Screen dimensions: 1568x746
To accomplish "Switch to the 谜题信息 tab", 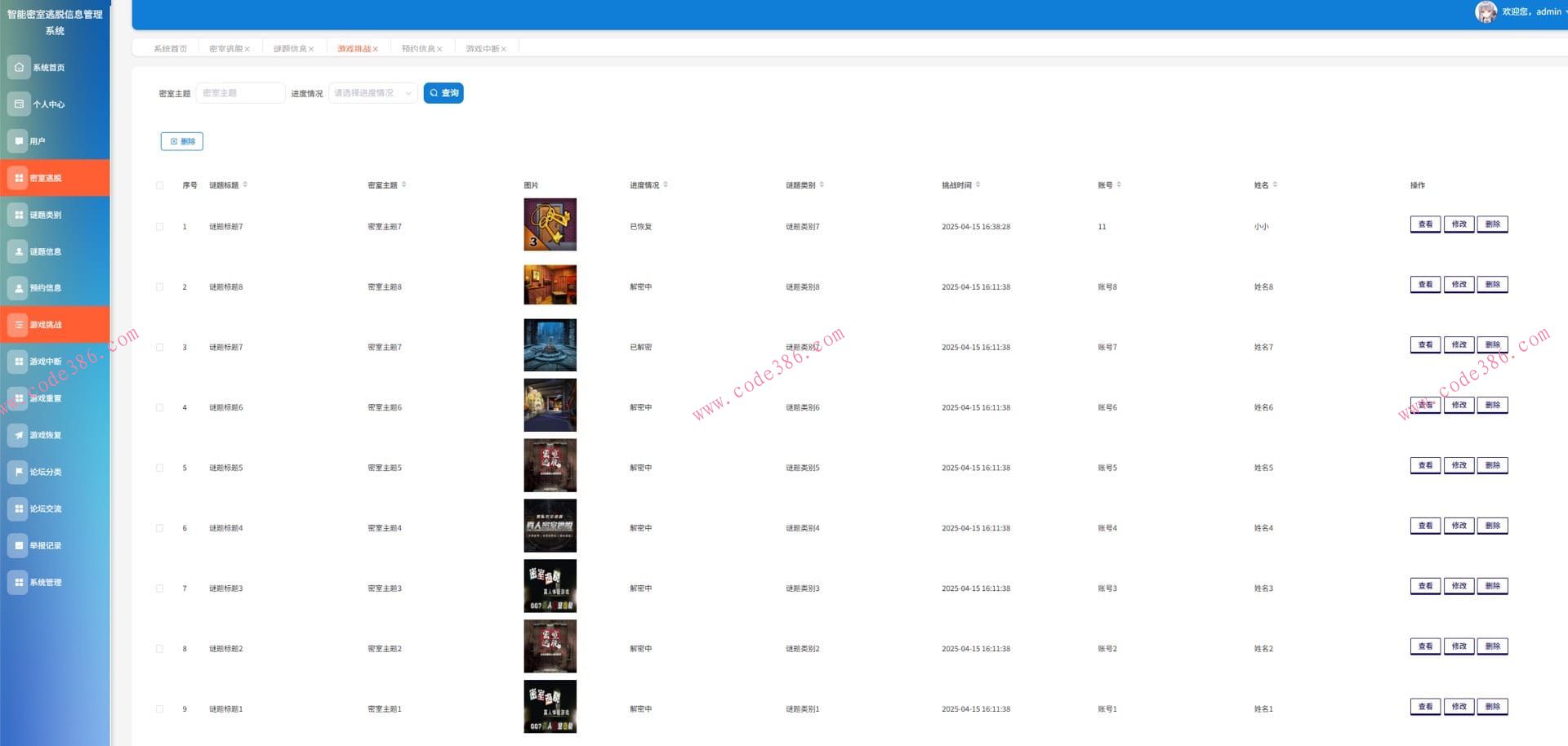I will tap(290, 49).
